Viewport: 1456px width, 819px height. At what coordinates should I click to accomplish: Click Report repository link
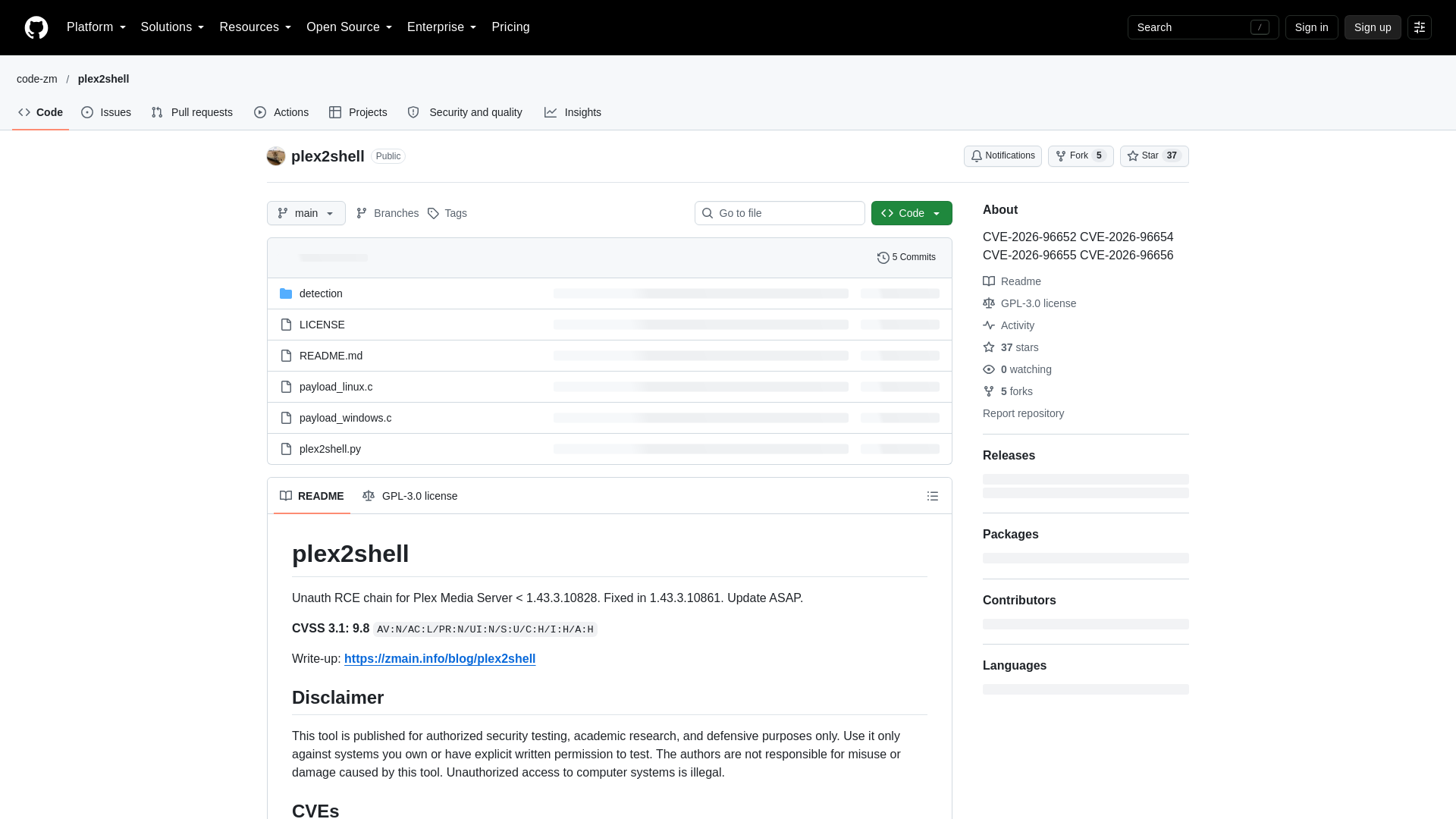click(1023, 413)
